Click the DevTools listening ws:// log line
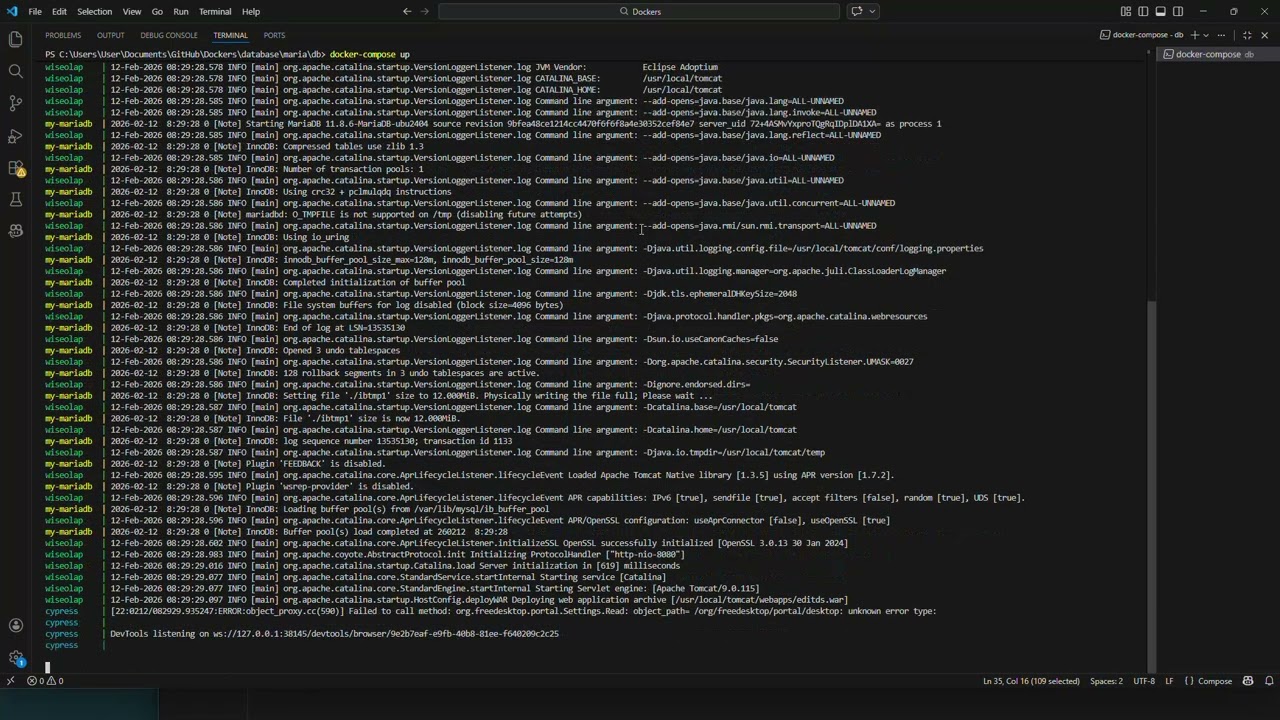Viewport: 1280px width, 720px height. coord(334,634)
